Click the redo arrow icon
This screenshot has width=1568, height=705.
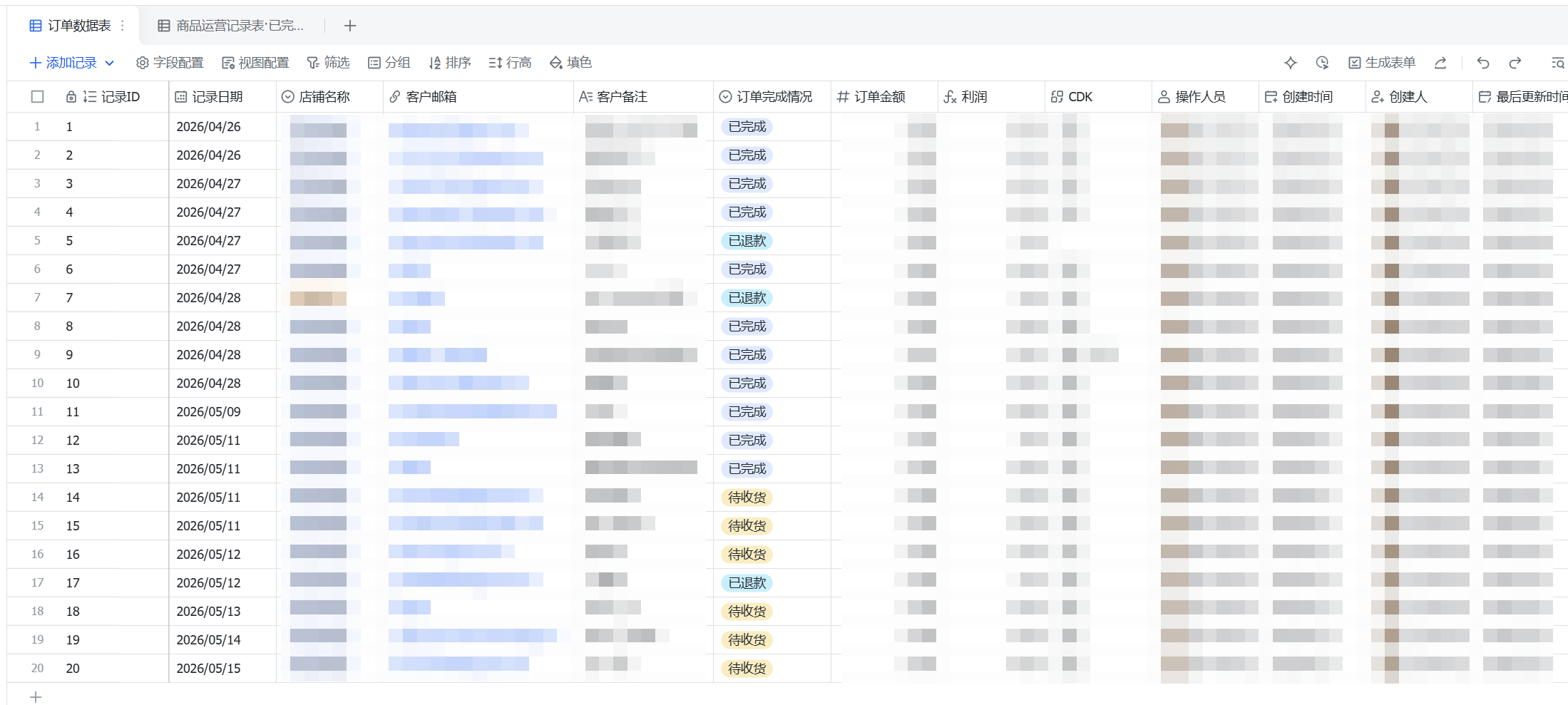[1515, 63]
